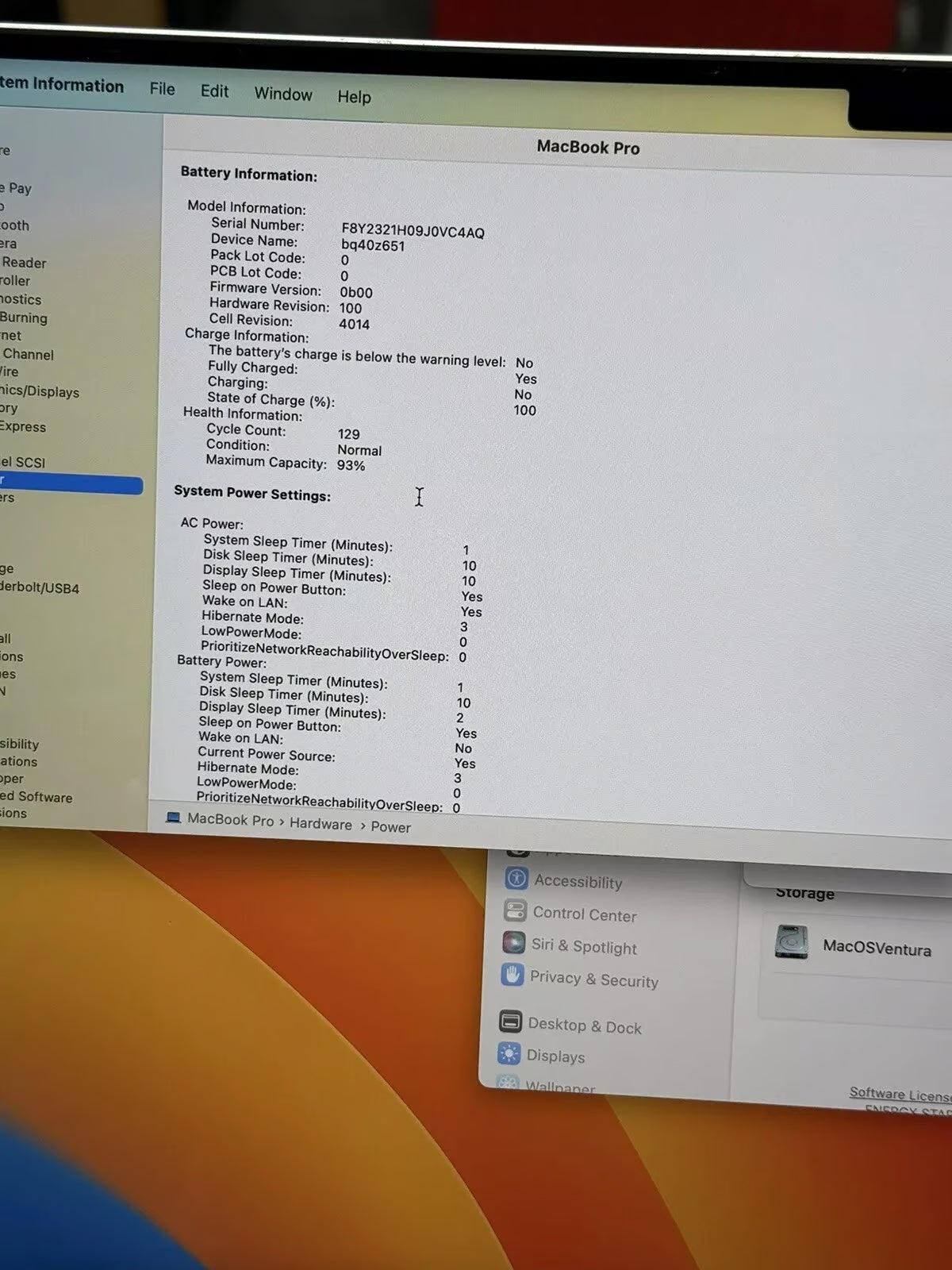Open the File menu
952x1270 pixels.
pyautogui.click(x=162, y=89)
